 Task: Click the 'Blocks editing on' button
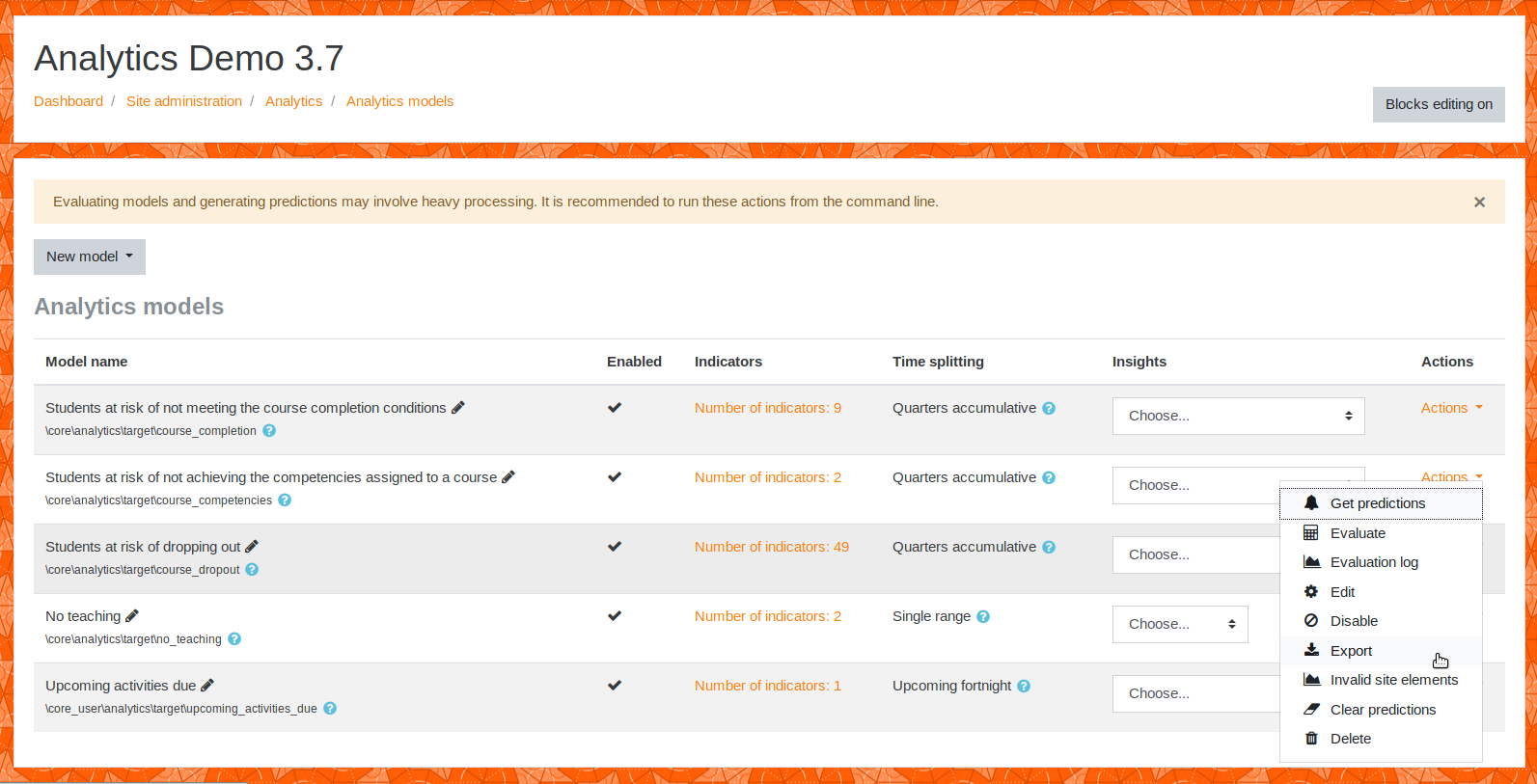(x=1438, y=104)
